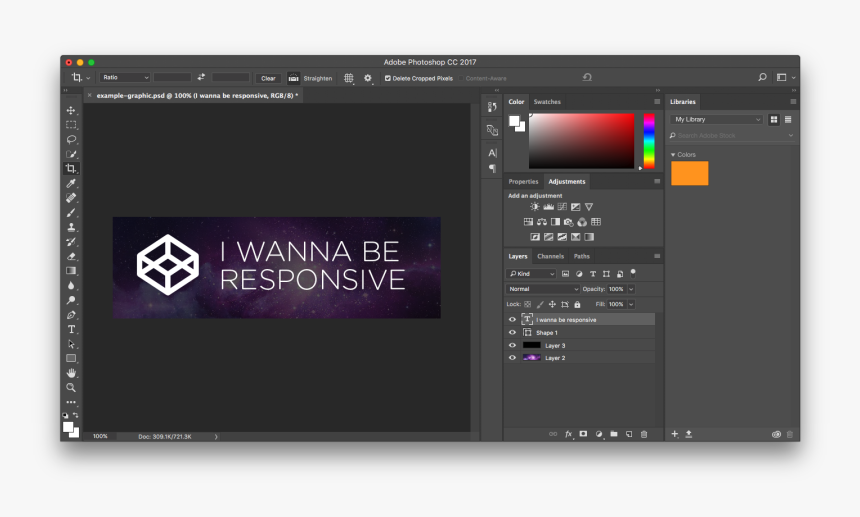Open the Opacity slider dropdown arrow
The image size is (860, 517).
631,289
